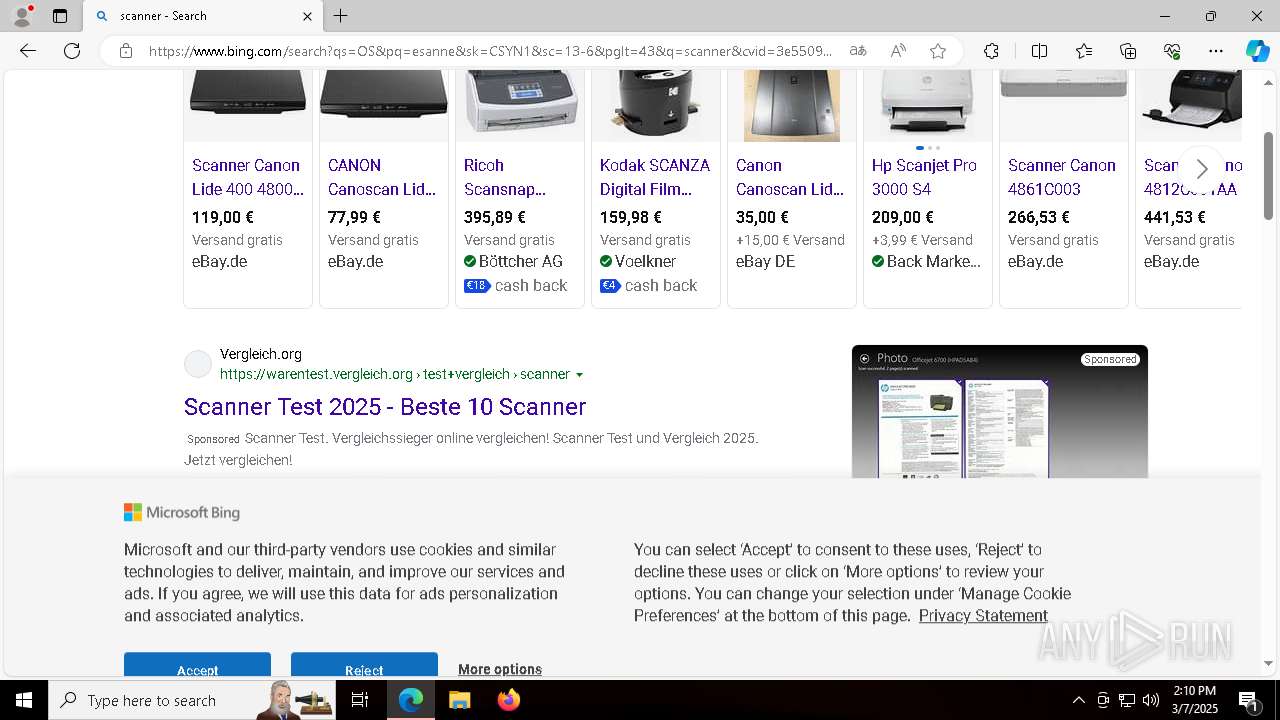
Task: Click the price 119,00 € text
Action: pos(223,217)
